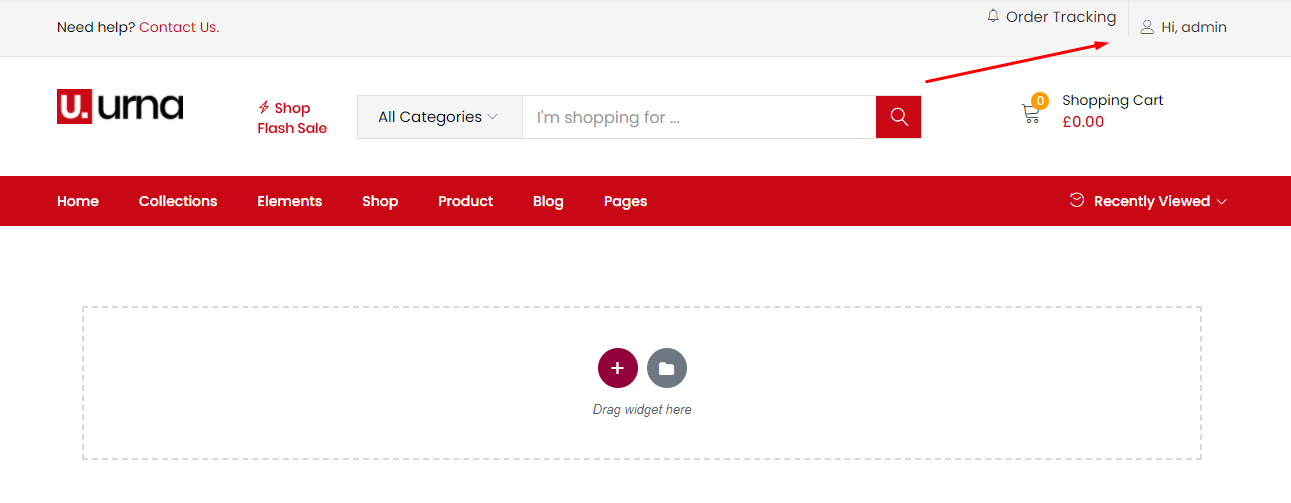Click the Recently Viewed clock icon

tap(1077, 200)
